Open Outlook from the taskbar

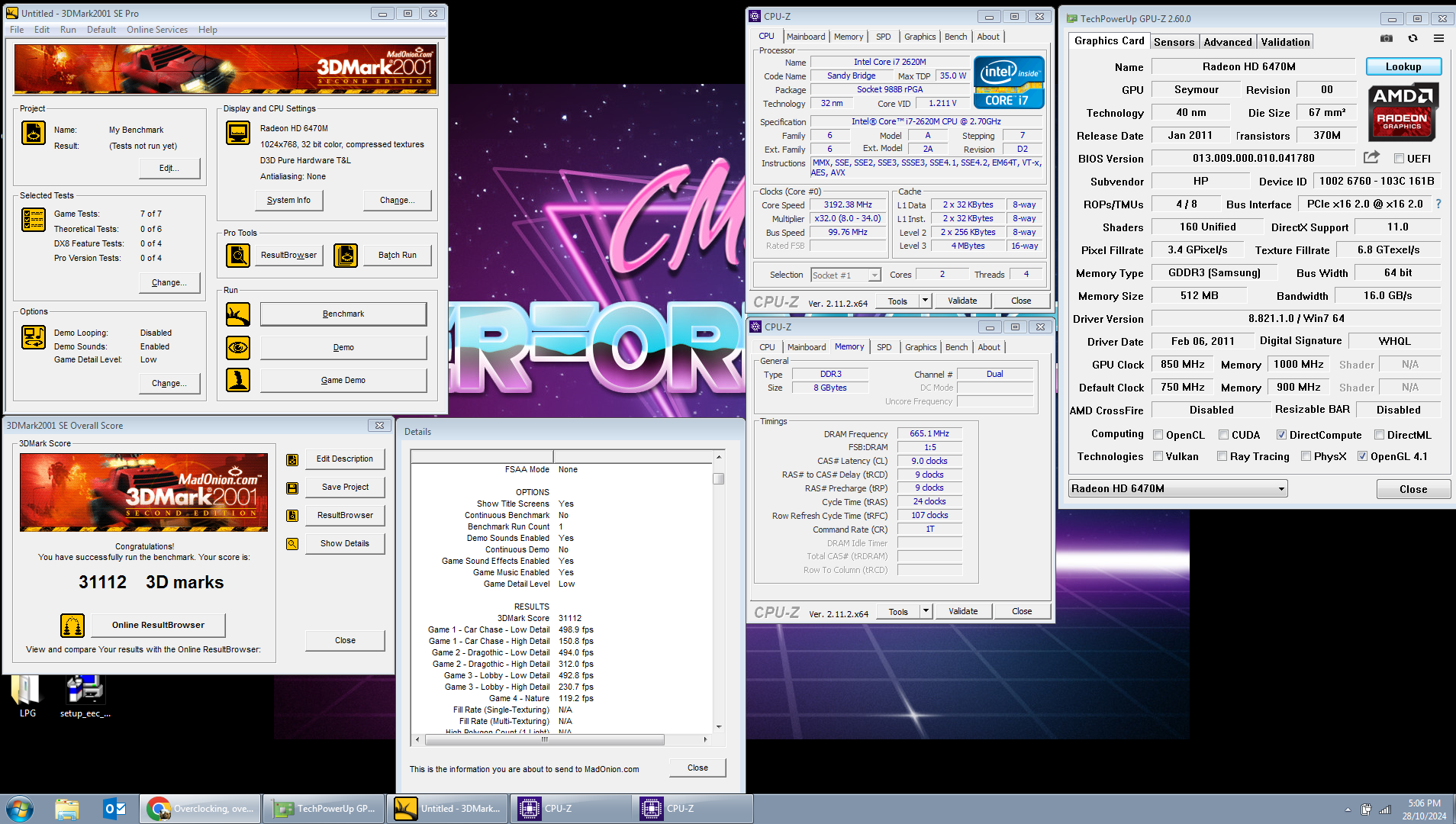(x=115, y=809)
